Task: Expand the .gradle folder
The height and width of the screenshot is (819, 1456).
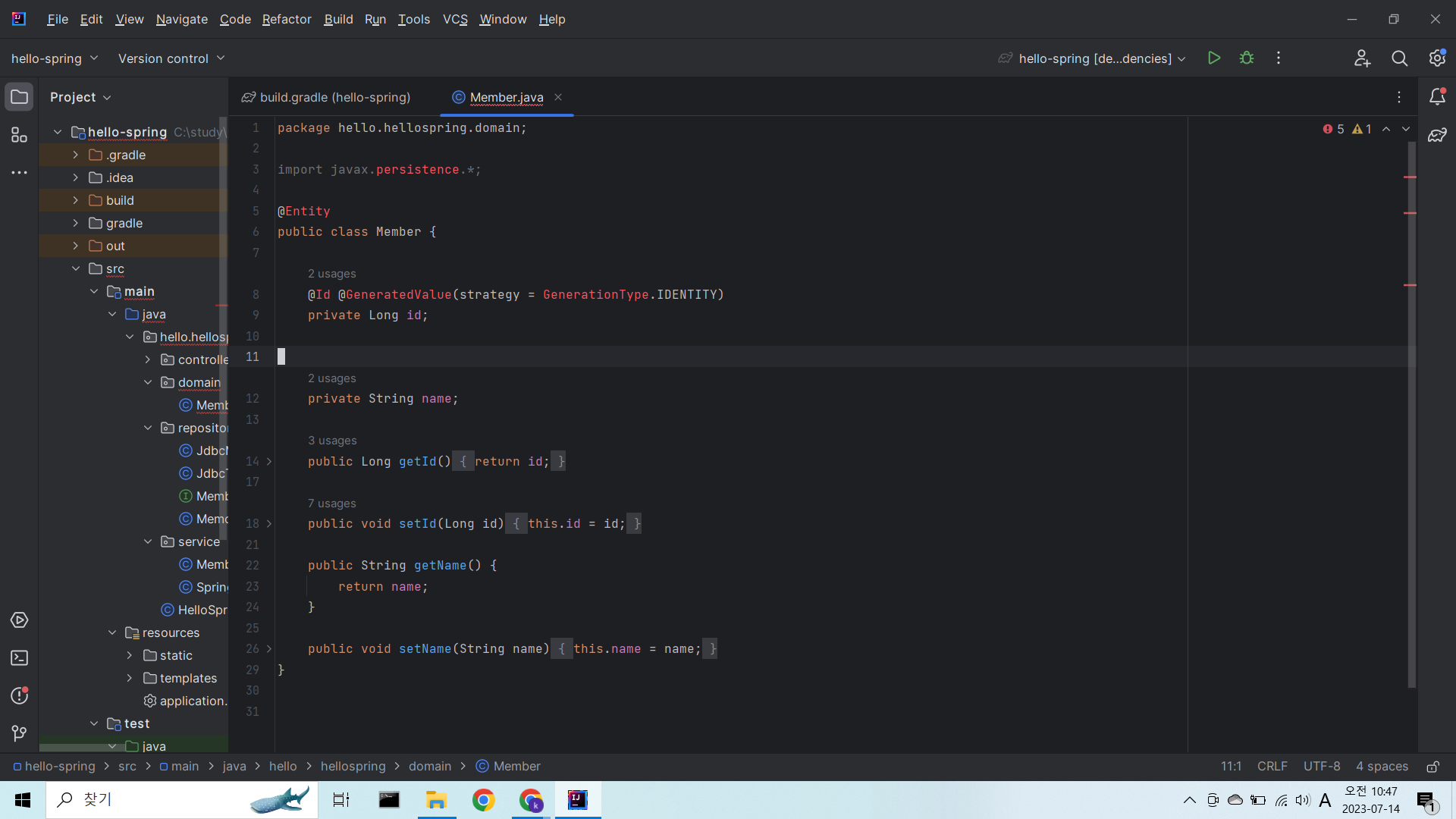Action: point(75,155)
